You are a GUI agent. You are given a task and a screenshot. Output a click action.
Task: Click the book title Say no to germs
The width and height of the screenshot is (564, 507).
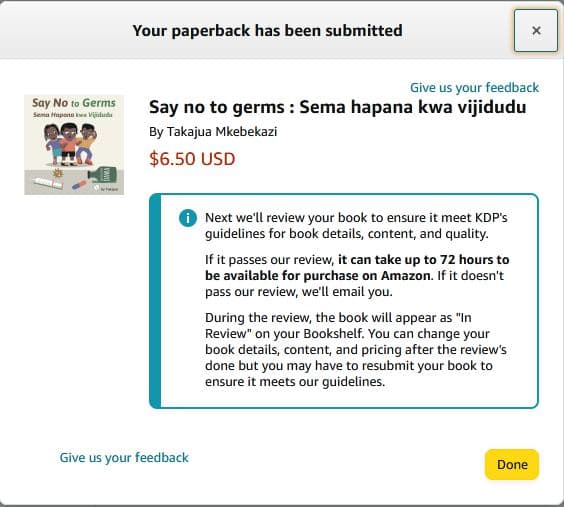tap(337, 107)
